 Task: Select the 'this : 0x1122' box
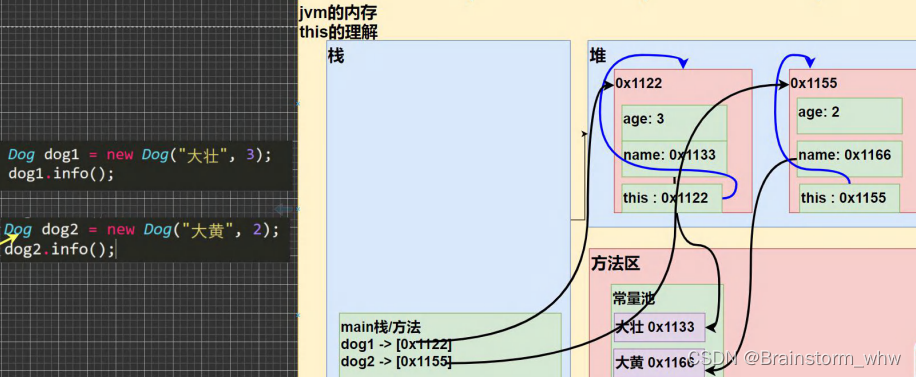(672, 198)
